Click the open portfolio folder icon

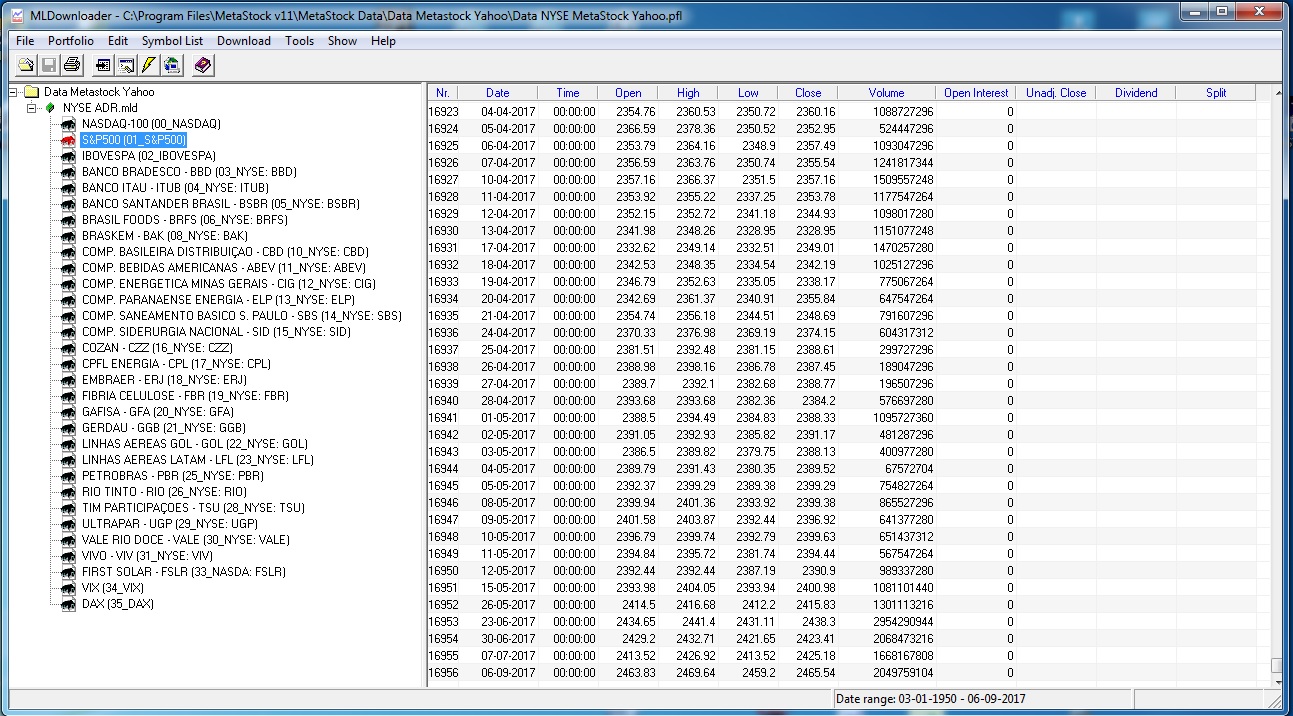(x=26, y=66)
